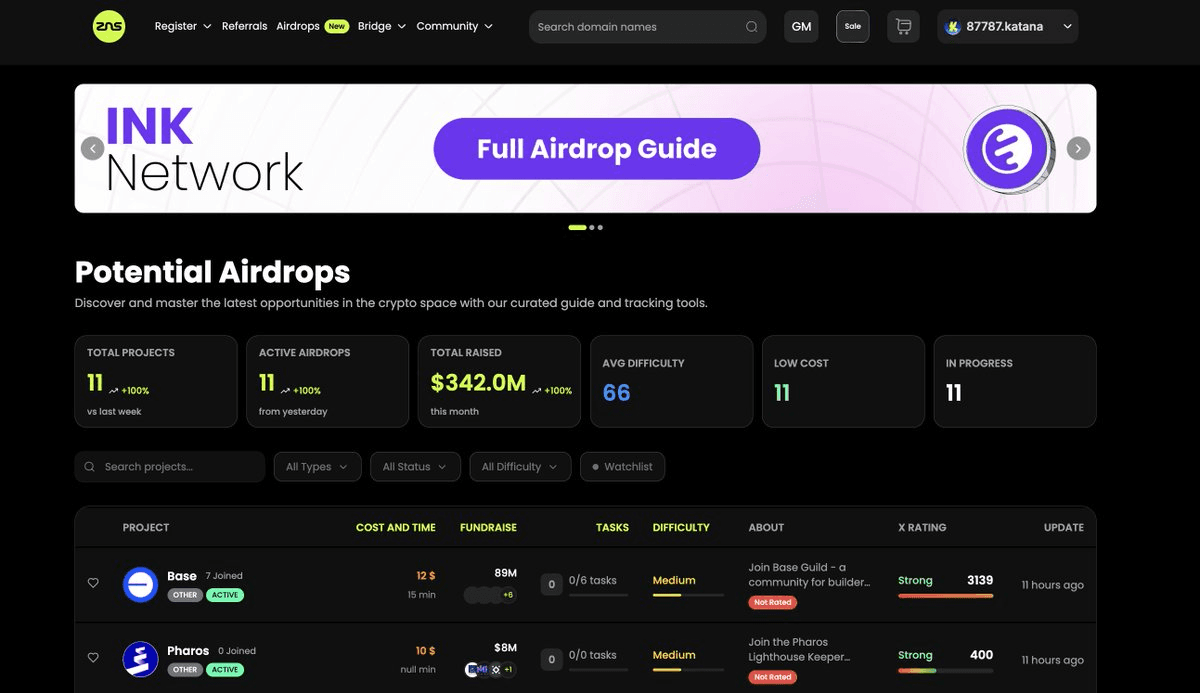This screenshot has width=1200, height=693.
Task: Toggle the Watchlist filter
Action: coord(622,467)
